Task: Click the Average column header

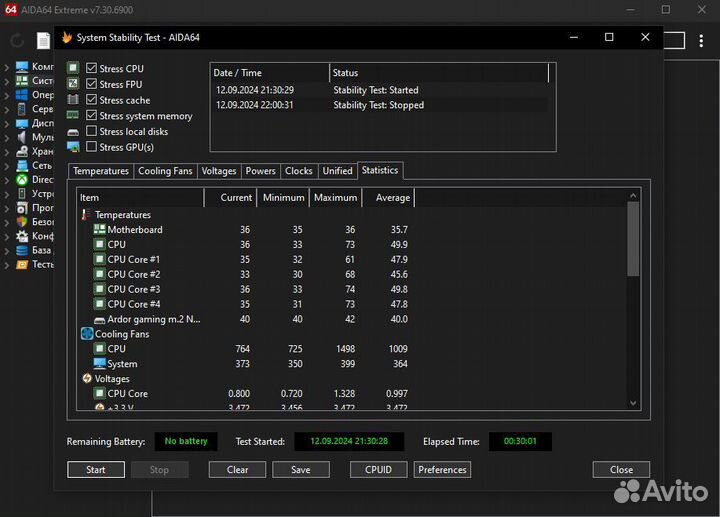Action: [x=388, y=197]
